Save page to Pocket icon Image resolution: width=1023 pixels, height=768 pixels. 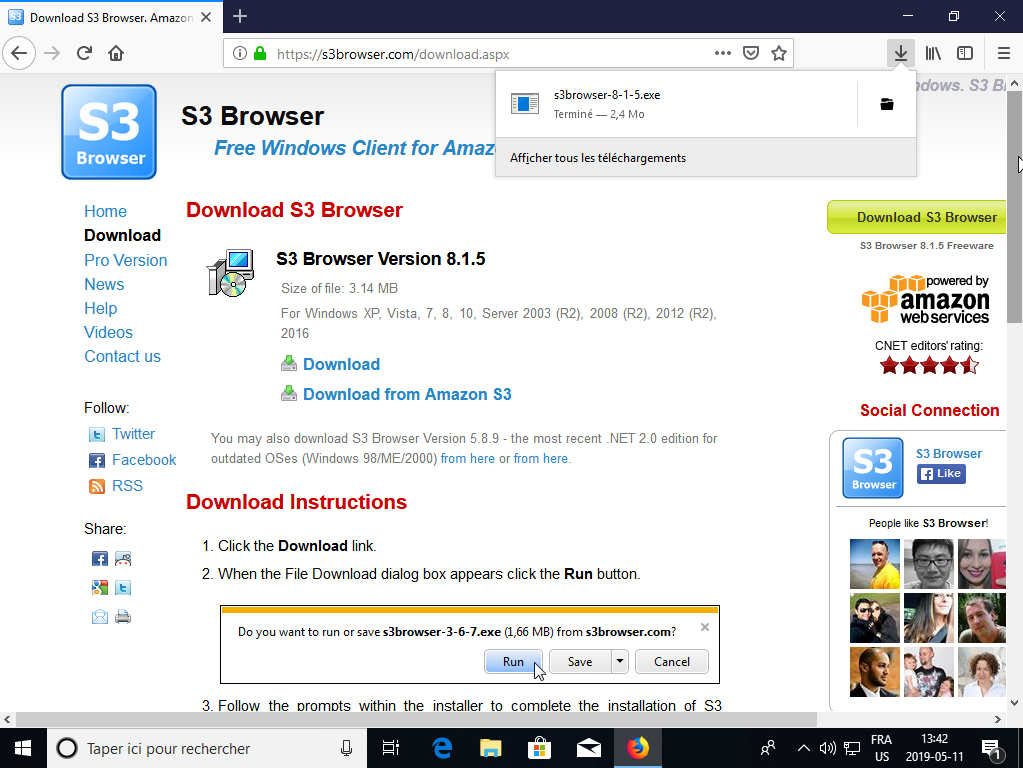(x=751, y=54)
